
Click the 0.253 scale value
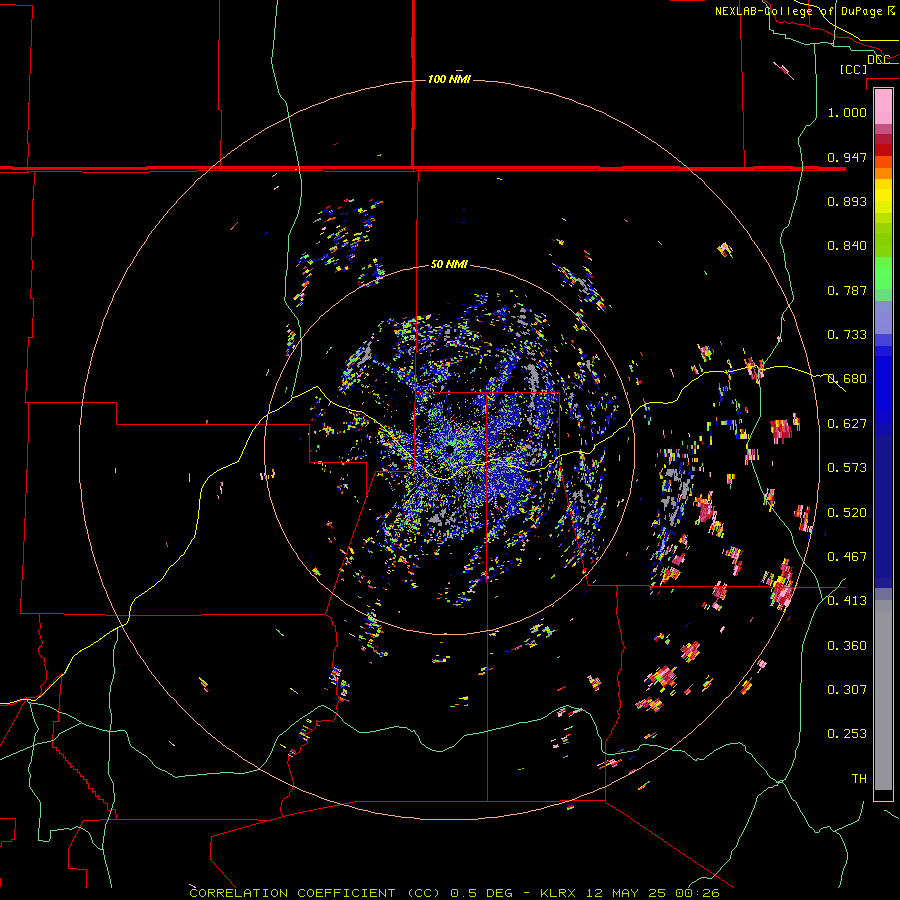click(x=847, y=734)
